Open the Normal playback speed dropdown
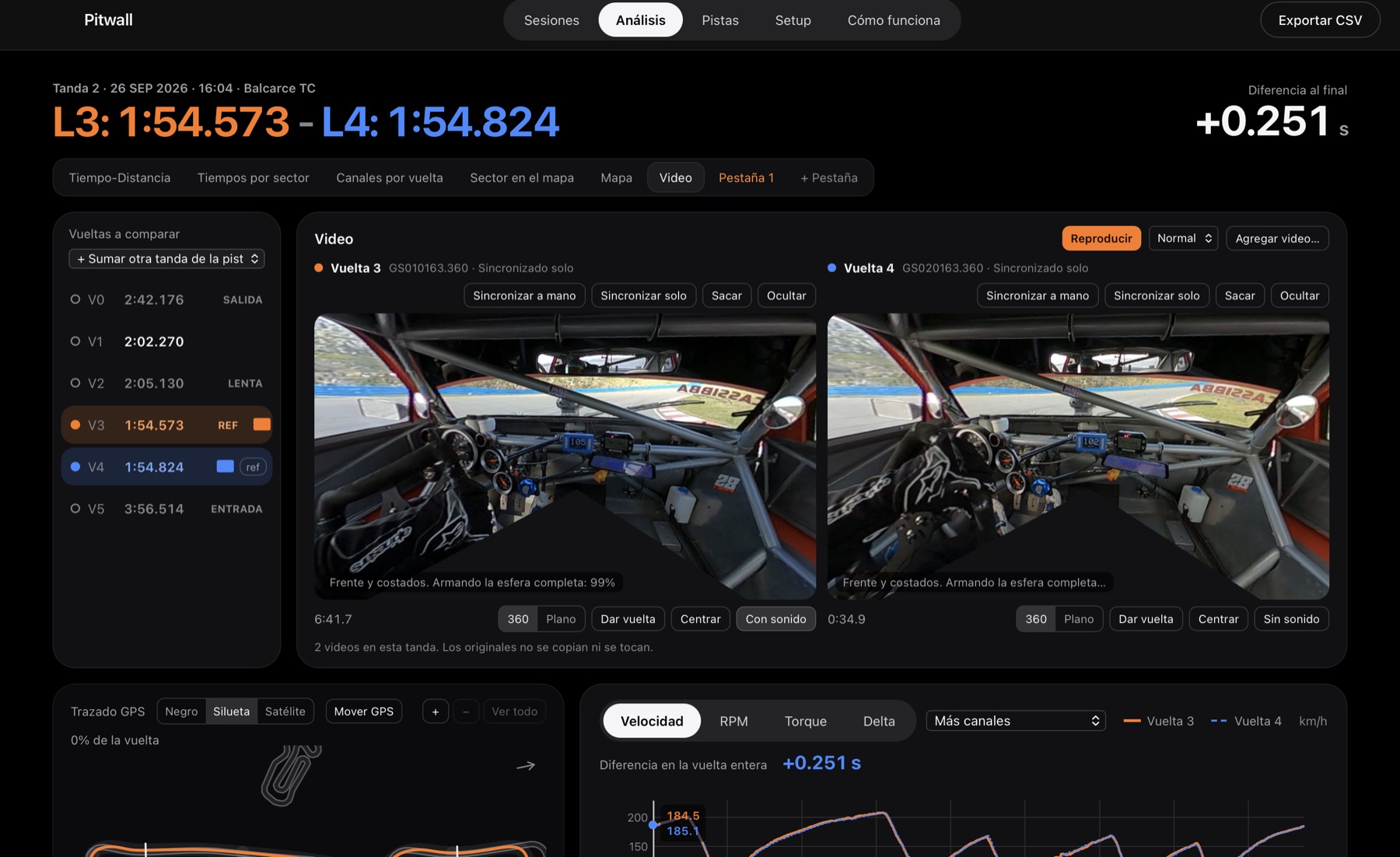Image resolution: width=1400 pixels, height=857 pixels. pyautogui.click(x=1184, y=239)
